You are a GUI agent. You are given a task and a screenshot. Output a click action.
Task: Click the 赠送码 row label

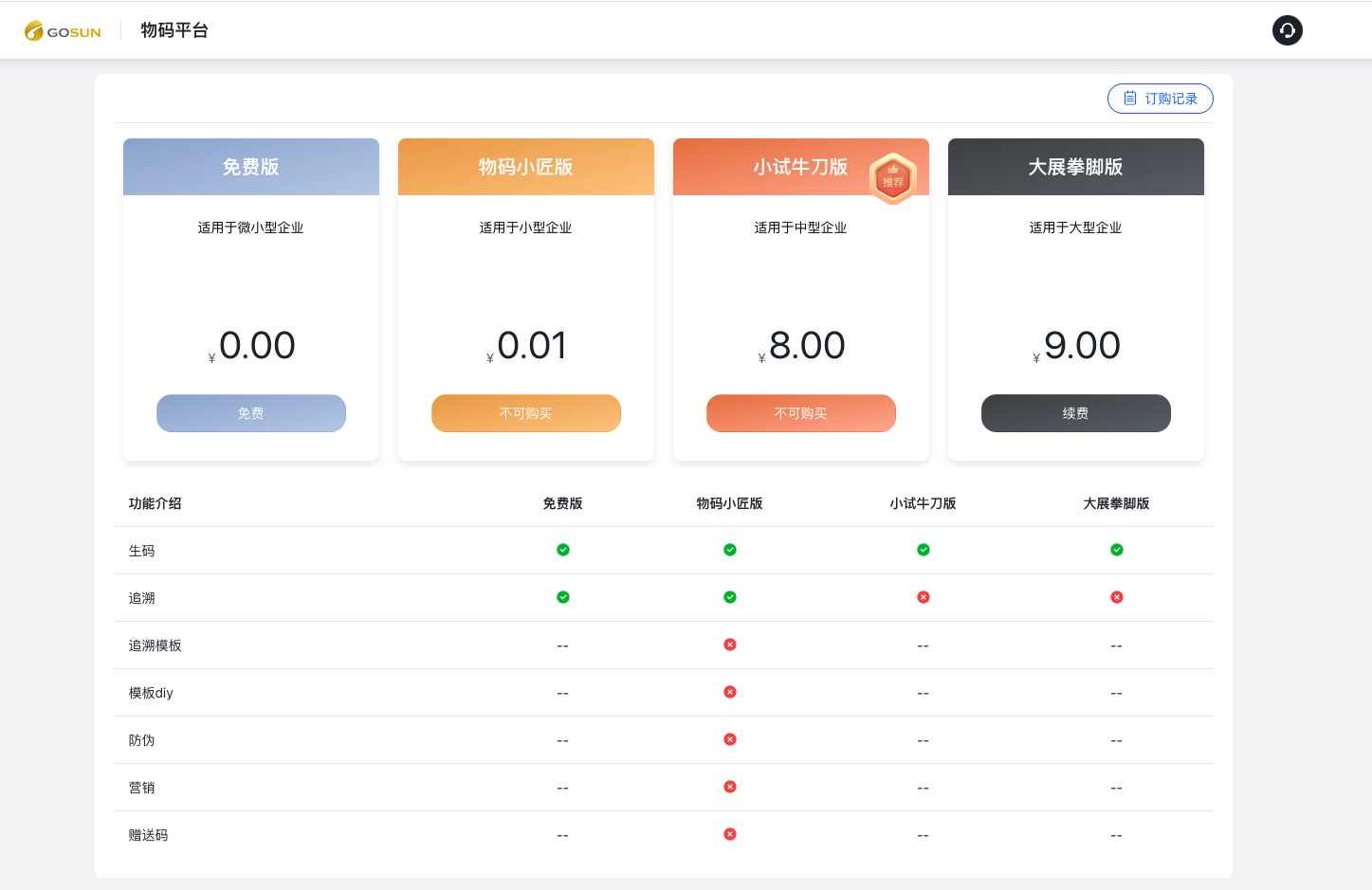tap(149, 835)
